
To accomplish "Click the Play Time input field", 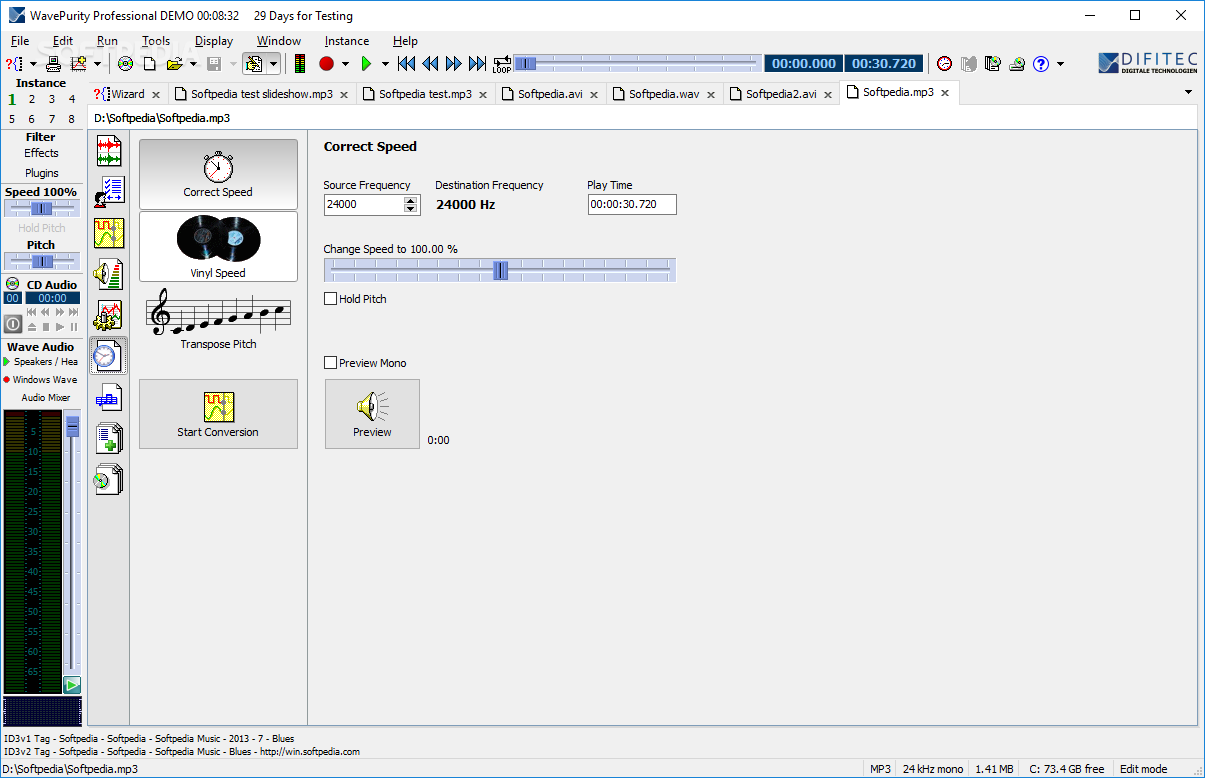I will 632,204.
